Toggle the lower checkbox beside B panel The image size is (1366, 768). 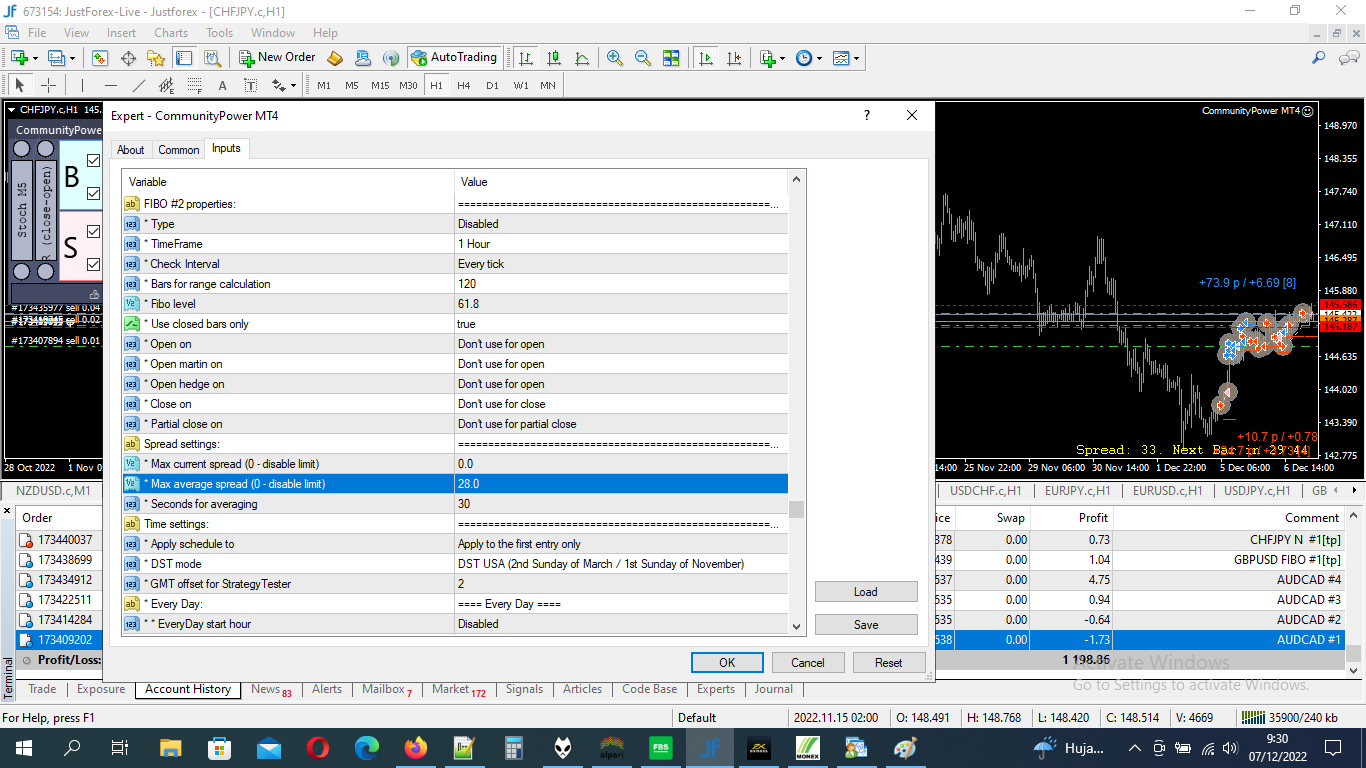94,193
